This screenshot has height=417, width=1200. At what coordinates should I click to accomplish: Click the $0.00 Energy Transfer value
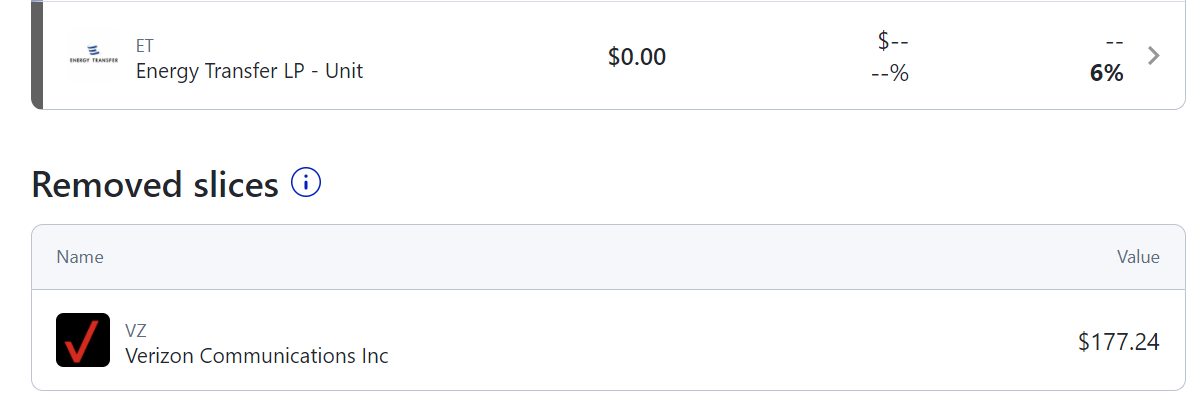[637, 57]
